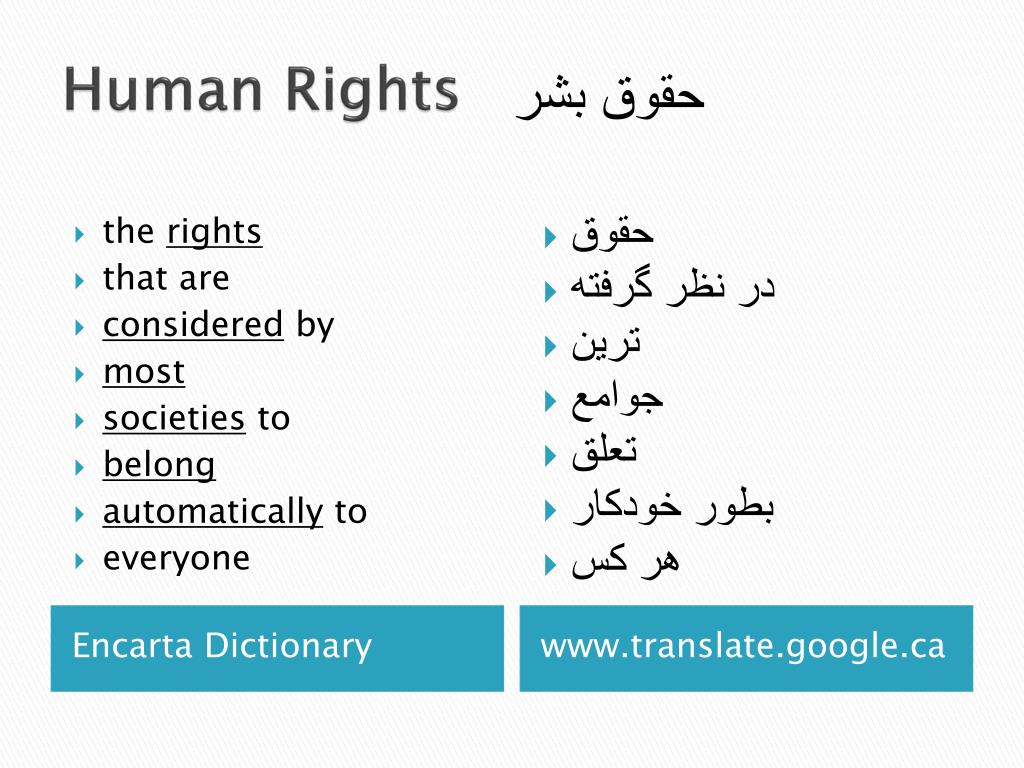
Task: Click the bullet arrow beside Persian حقوق
Action: (550, 237)
